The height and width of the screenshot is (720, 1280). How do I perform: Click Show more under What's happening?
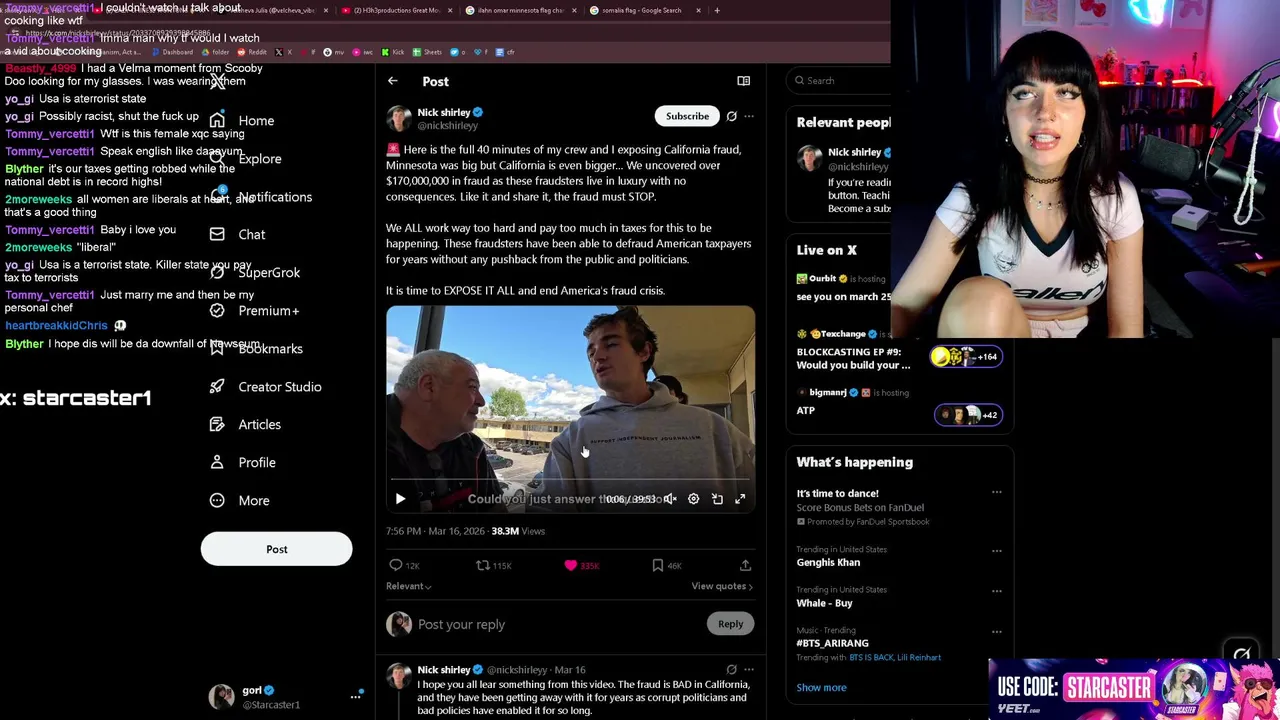pyautogui.click(x=821, y=688)
